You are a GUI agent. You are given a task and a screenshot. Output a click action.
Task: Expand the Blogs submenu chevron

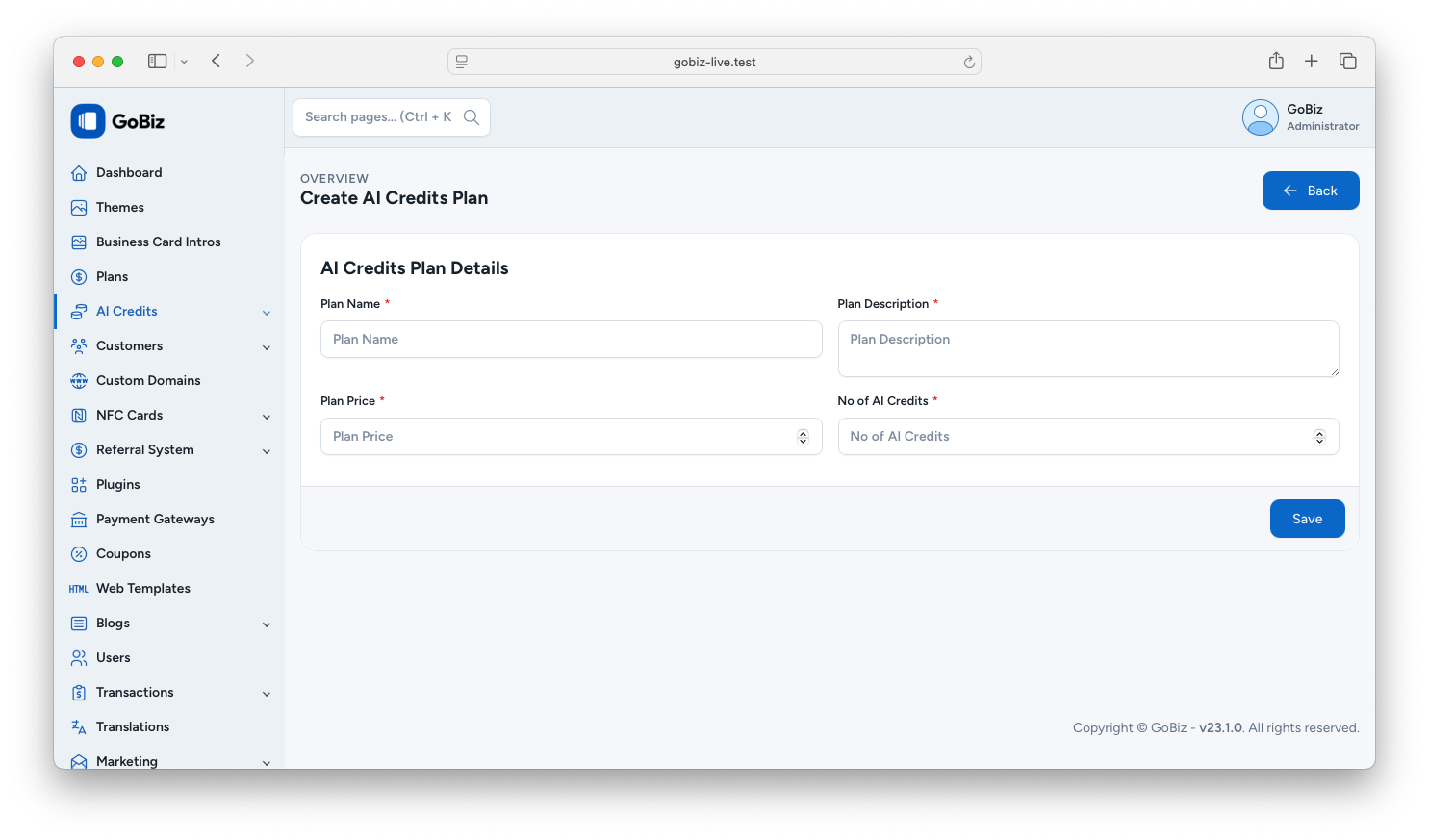point(267,624)
